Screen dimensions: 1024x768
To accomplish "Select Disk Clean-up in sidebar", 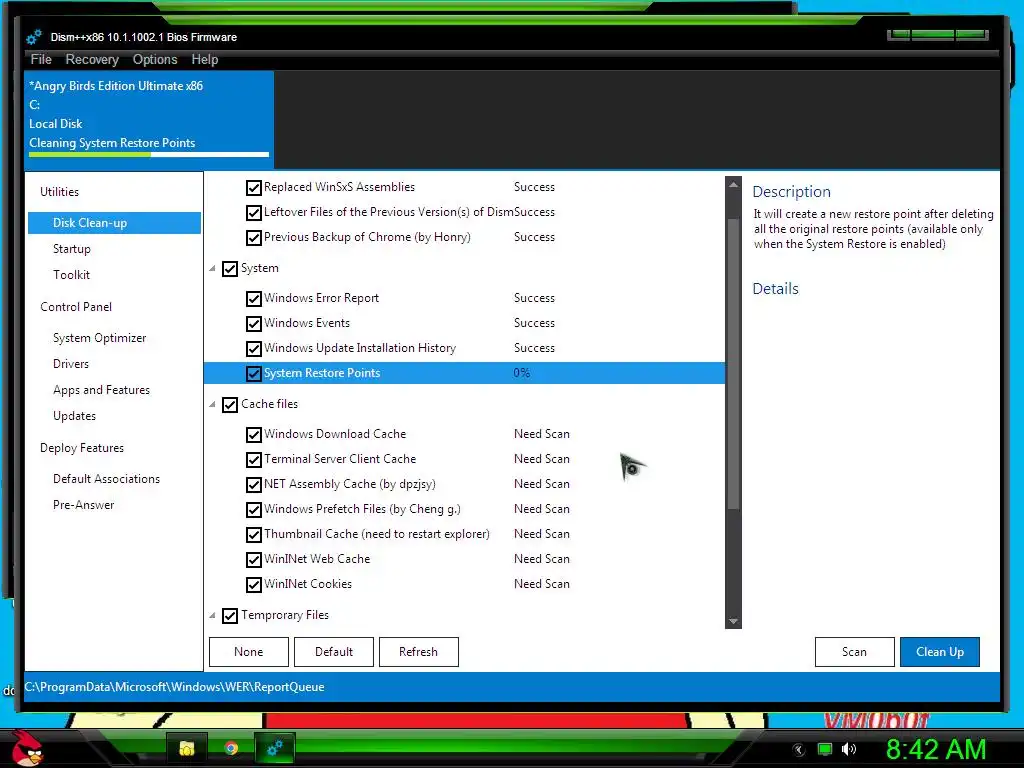I will 114,223.
